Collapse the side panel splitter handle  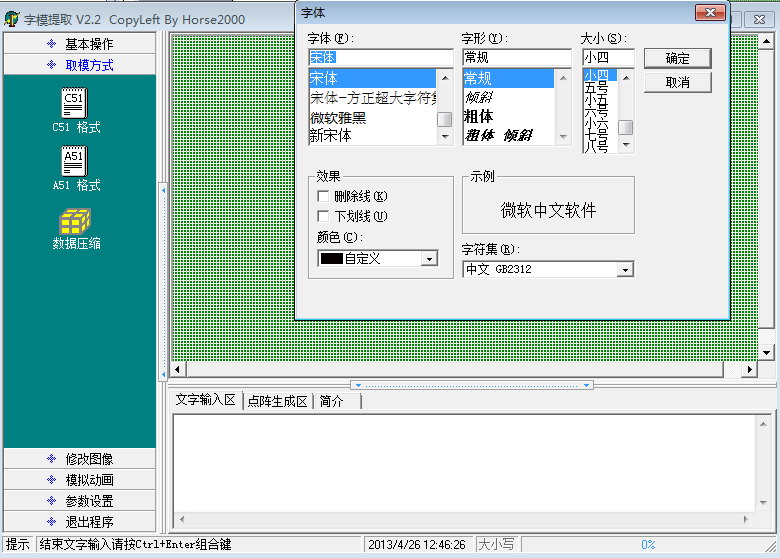tap(163, 282)
